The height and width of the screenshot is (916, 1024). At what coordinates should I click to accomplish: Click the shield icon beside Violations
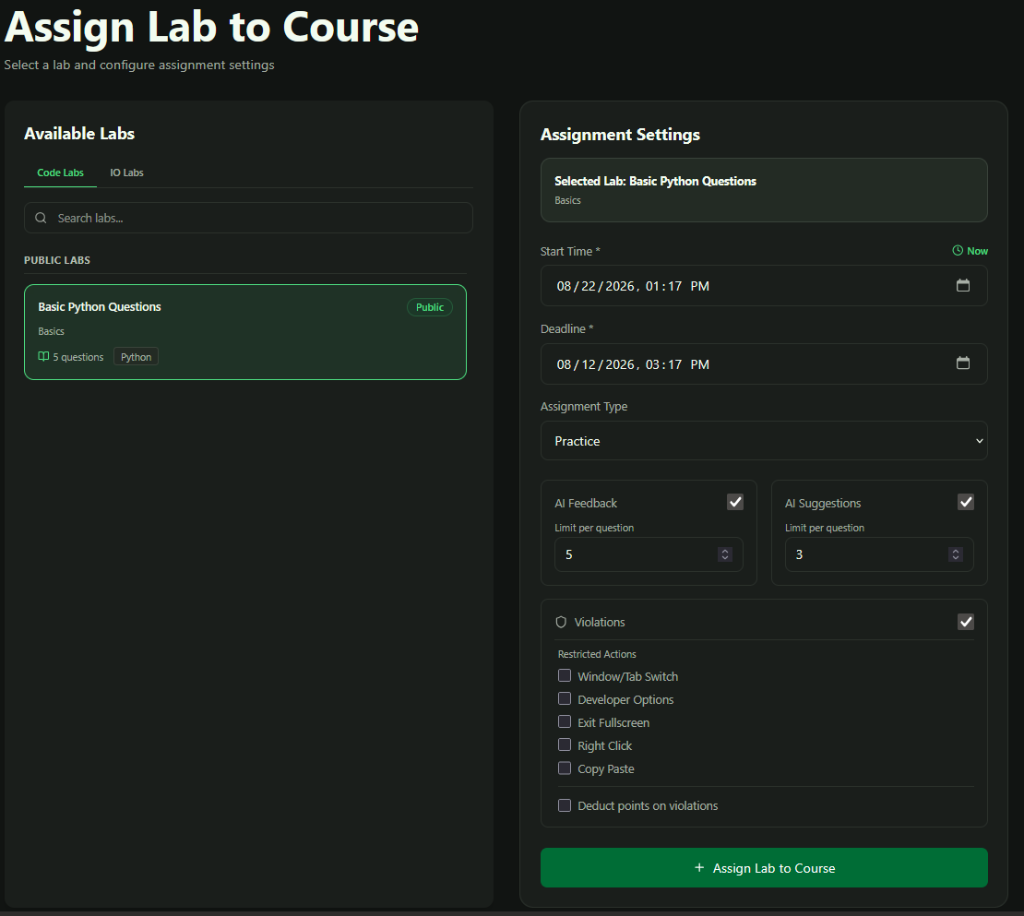tap(561, 622)
